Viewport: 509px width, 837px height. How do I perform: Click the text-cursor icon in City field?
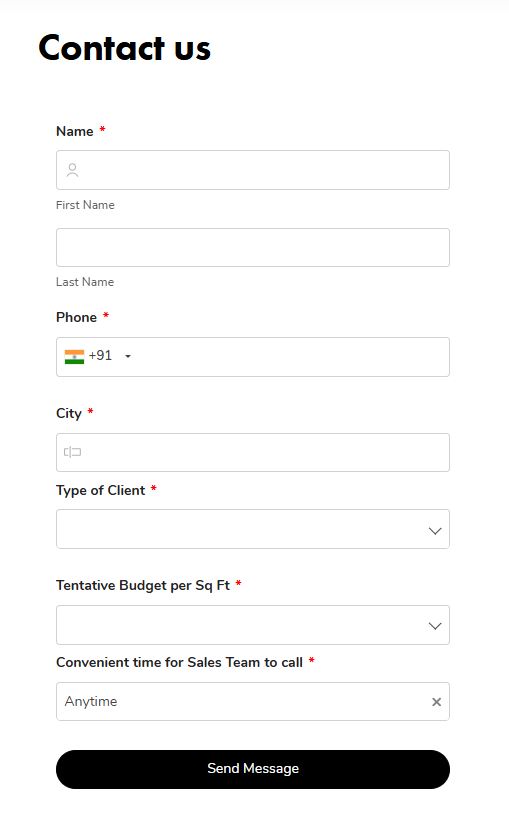tap(73, 452)
